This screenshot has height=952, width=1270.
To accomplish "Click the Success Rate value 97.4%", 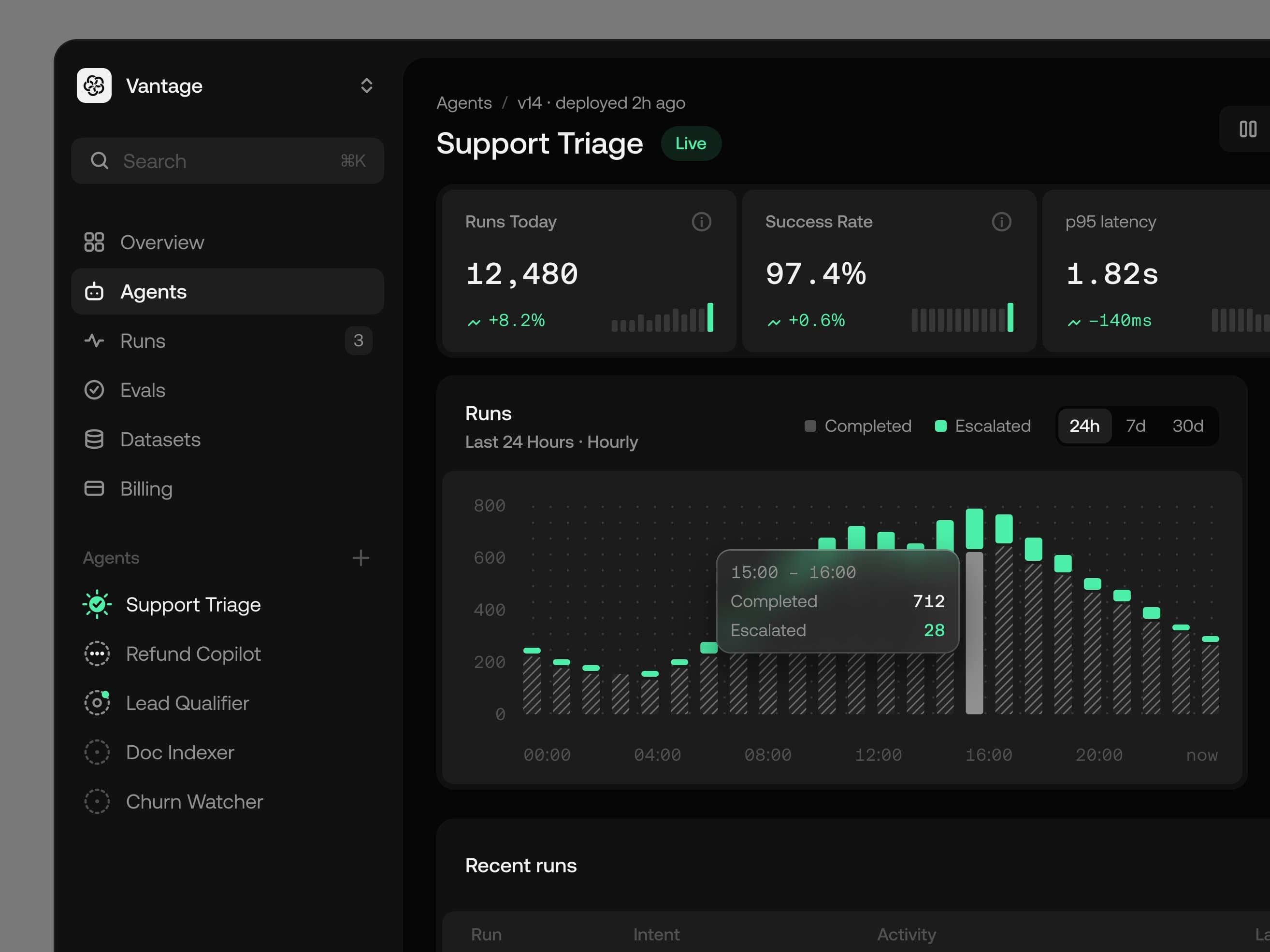I will click(x=815, y=274).
